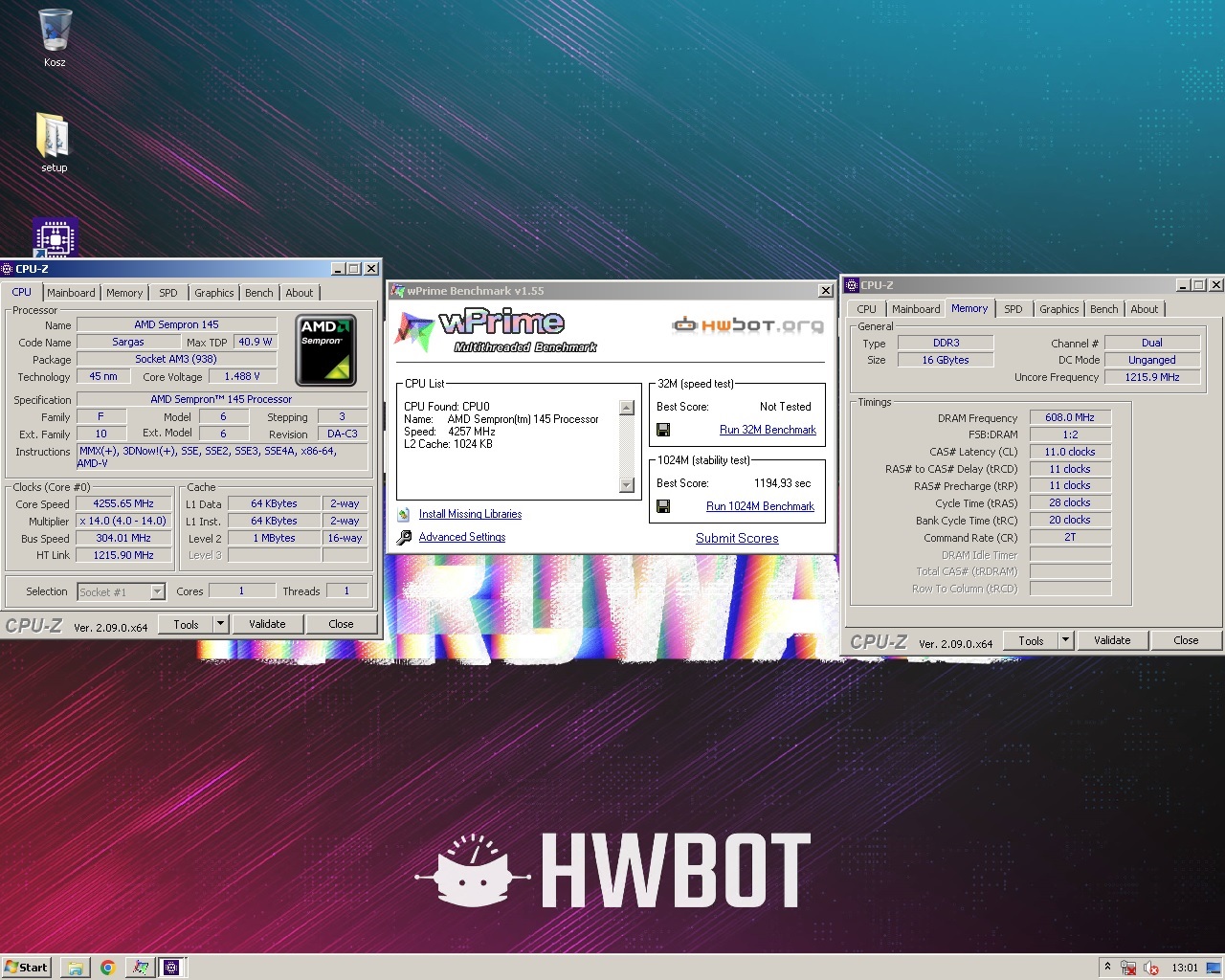Click Tools button in left CPU-Z
Viewport: 1225px width, 980px height.
(x=186, y=624)
